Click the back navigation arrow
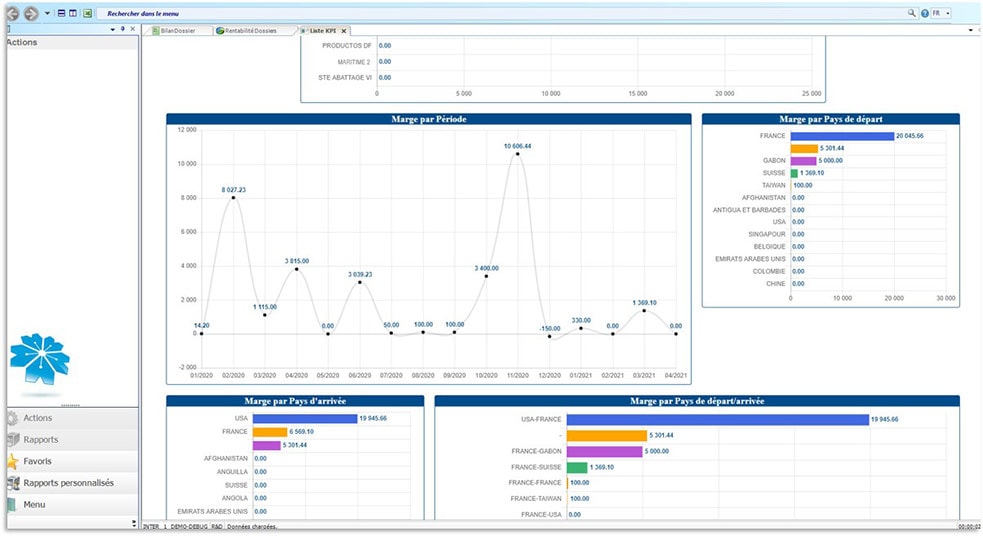This screenshot has height=536, width=983. click(x=13, y=14)
